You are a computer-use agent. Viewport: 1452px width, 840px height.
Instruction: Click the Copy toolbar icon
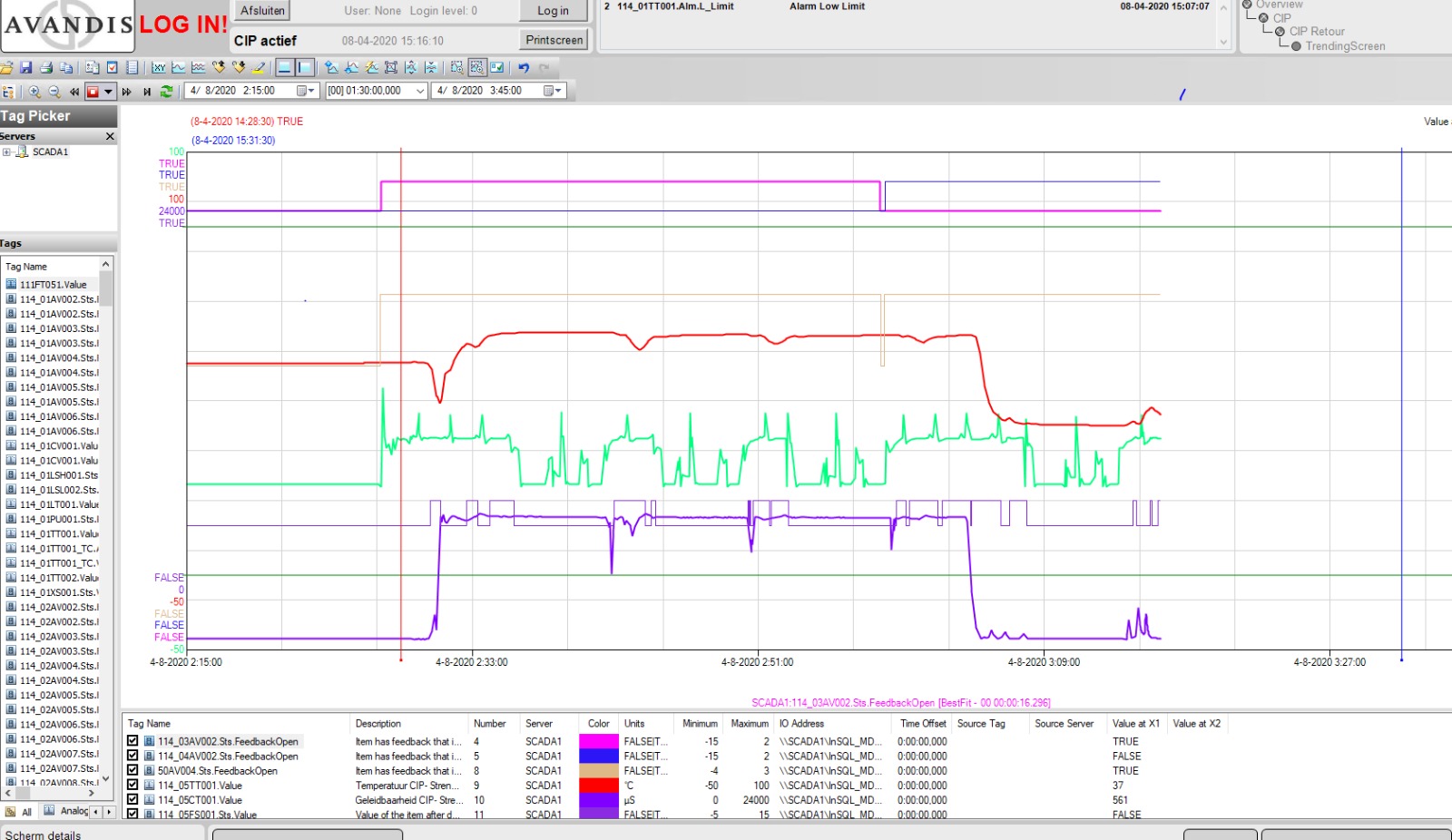[x=66, y=68]
